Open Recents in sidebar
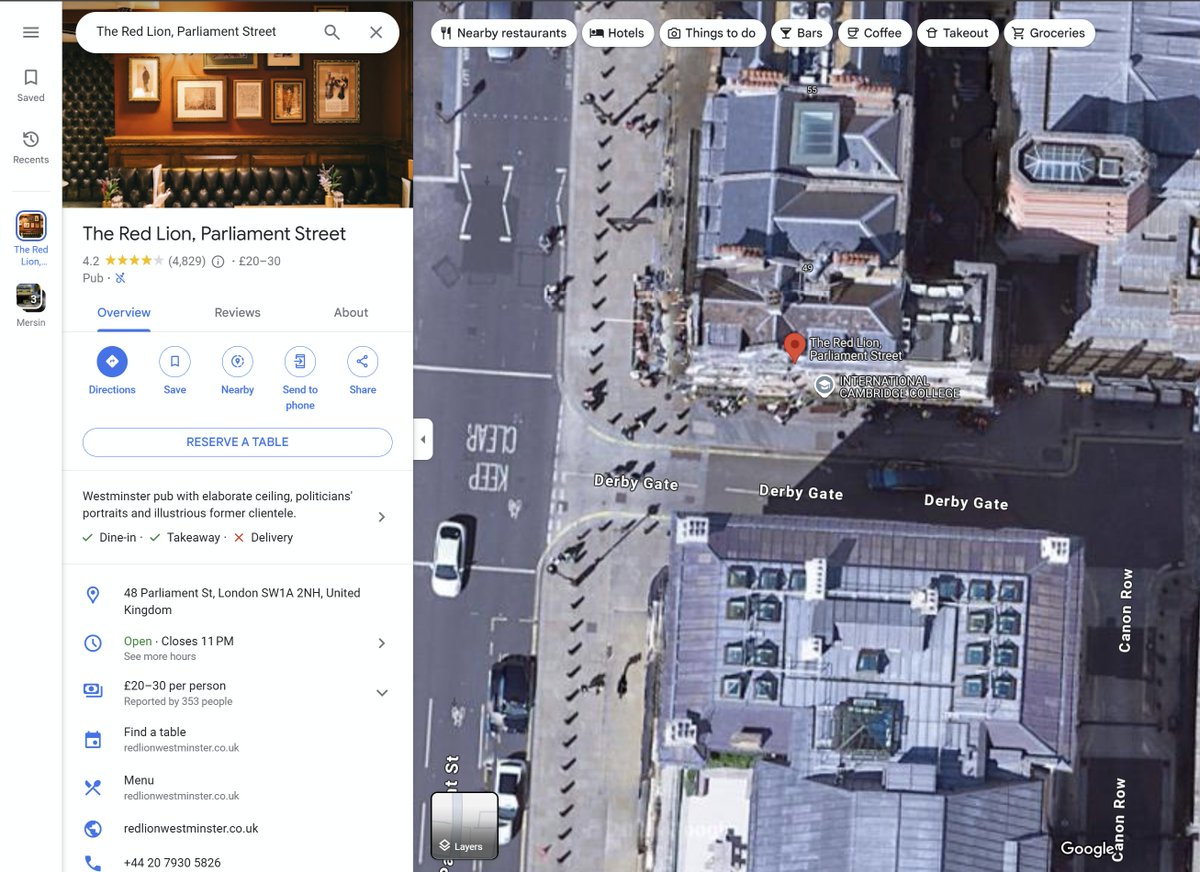Screen dimensions: 1200x872 [x=31, y=147]
